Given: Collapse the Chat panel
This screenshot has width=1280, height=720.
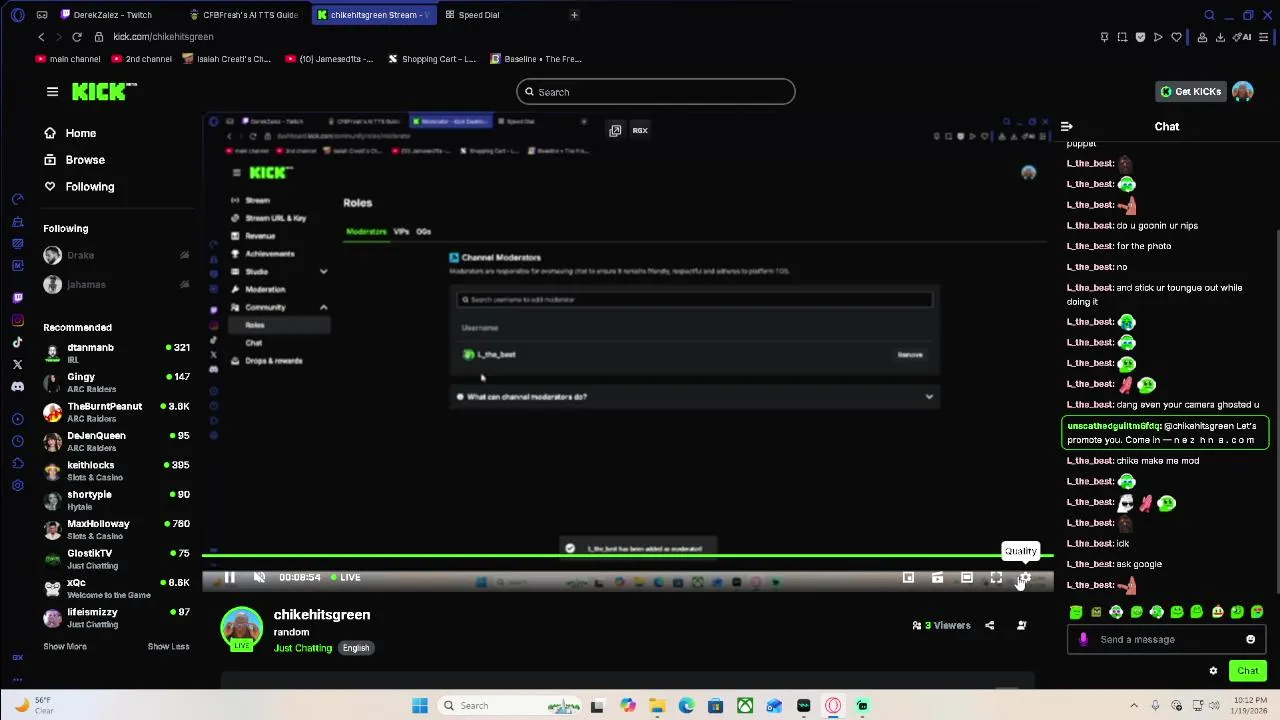Looking at the screenshot, I should 1067,127.
